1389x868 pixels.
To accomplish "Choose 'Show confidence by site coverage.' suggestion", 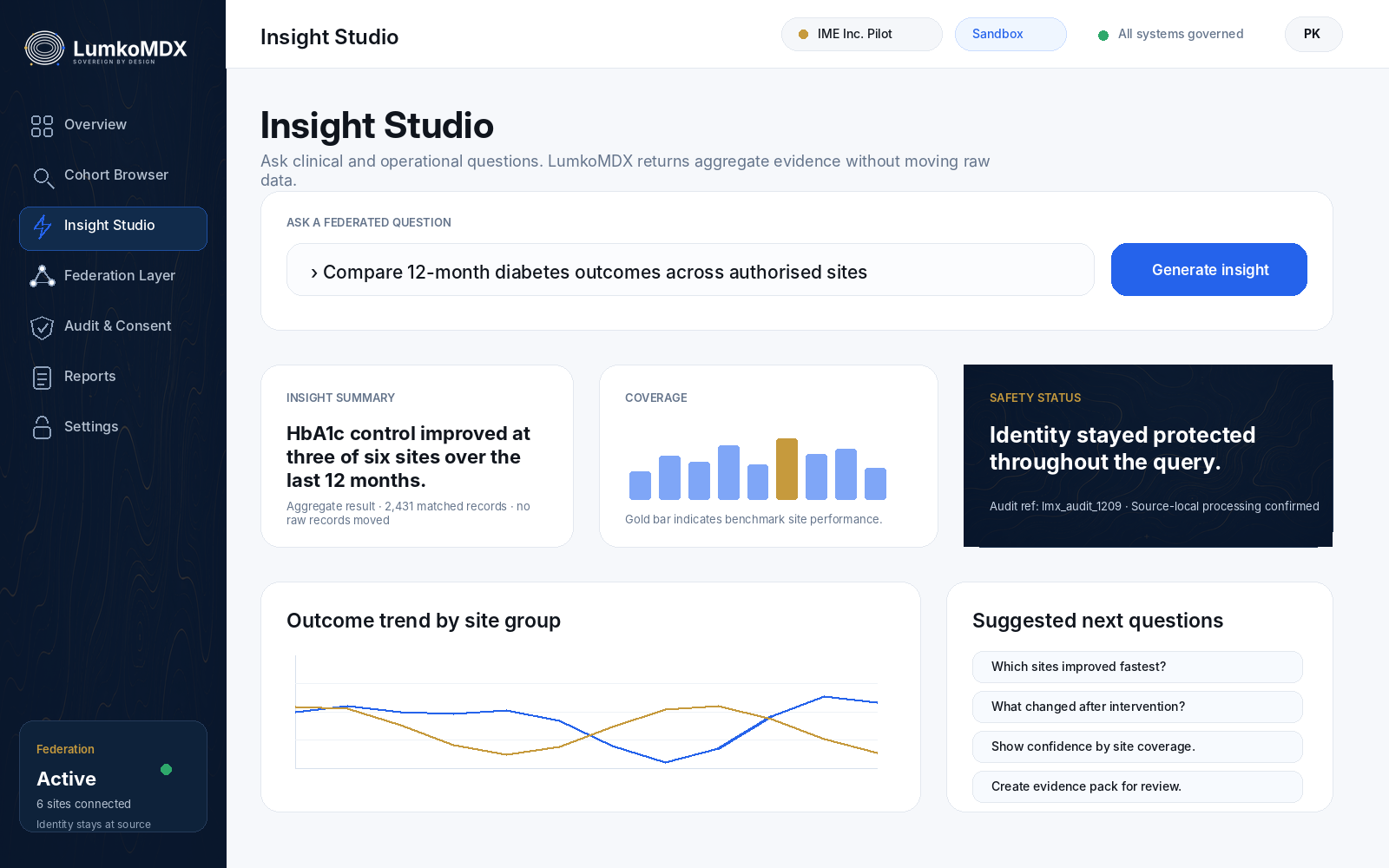I will coord(1137,746).
